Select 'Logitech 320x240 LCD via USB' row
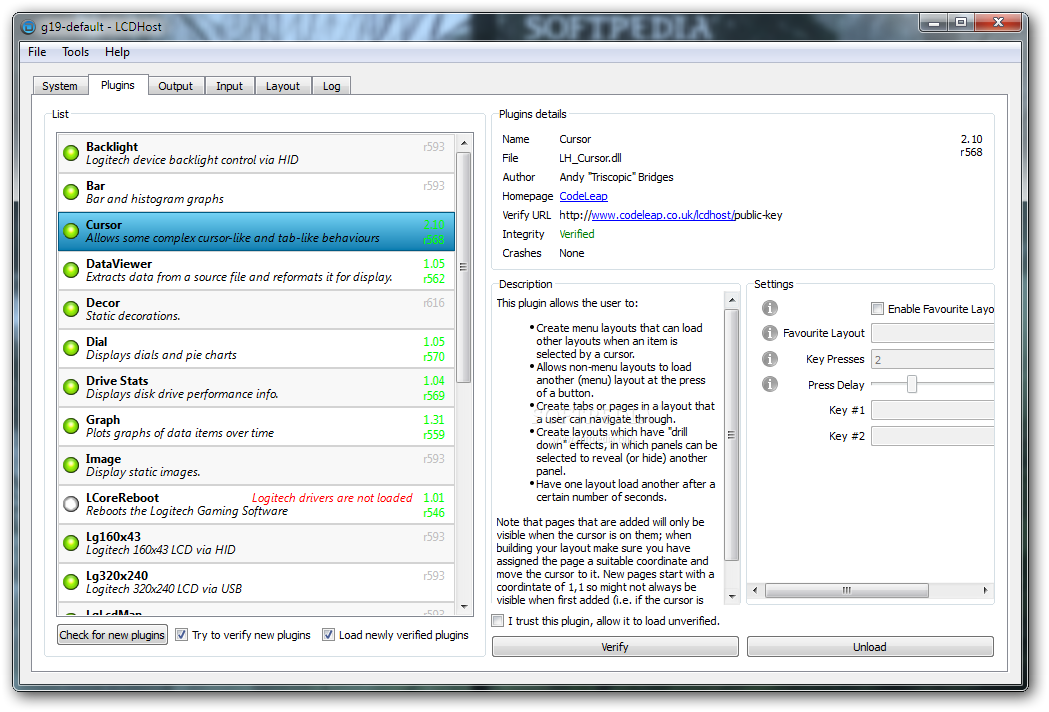 click(x=257, y=582)
